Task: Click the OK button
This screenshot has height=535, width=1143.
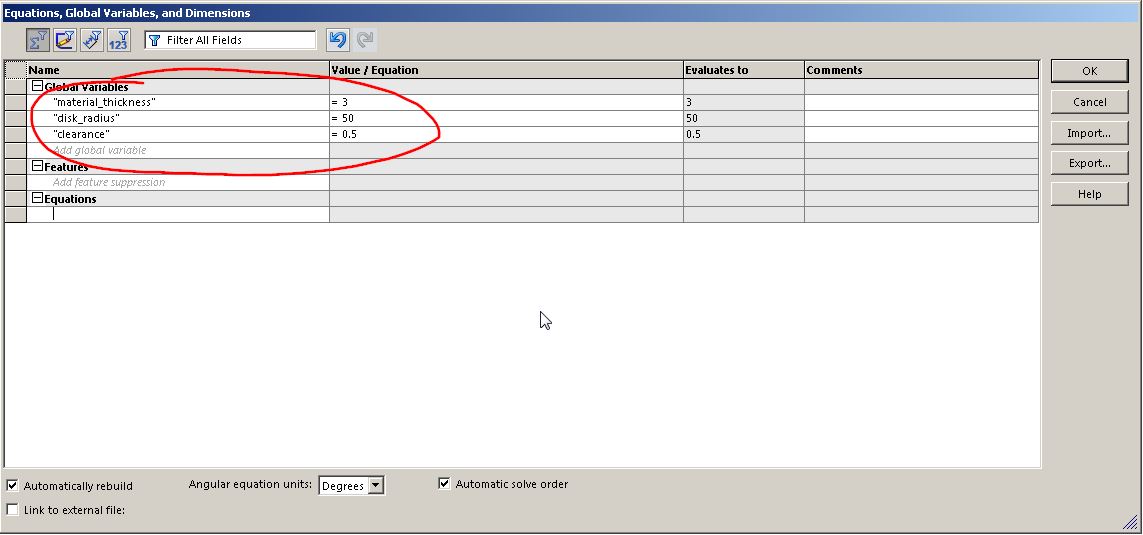Action: [x=1089, y=71]
